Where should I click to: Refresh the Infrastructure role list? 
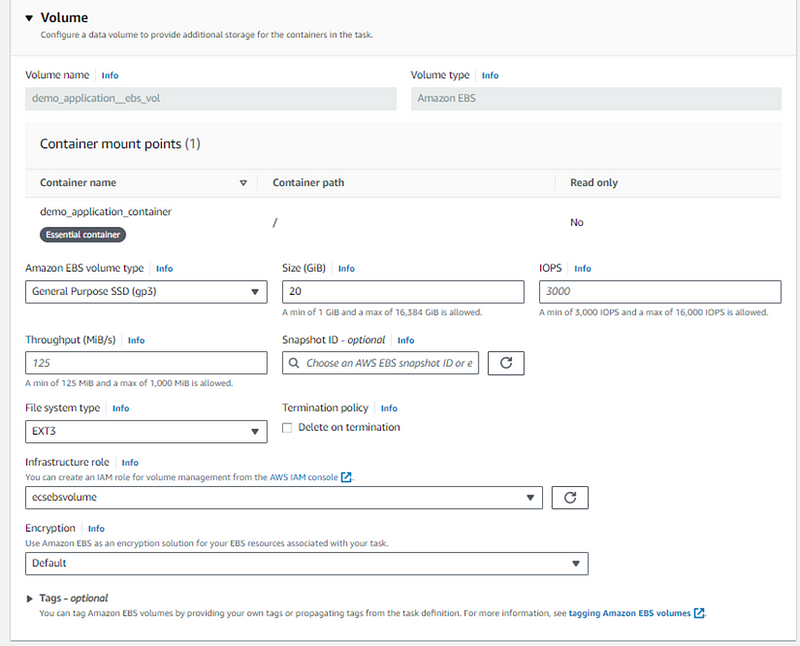point(570,498)
